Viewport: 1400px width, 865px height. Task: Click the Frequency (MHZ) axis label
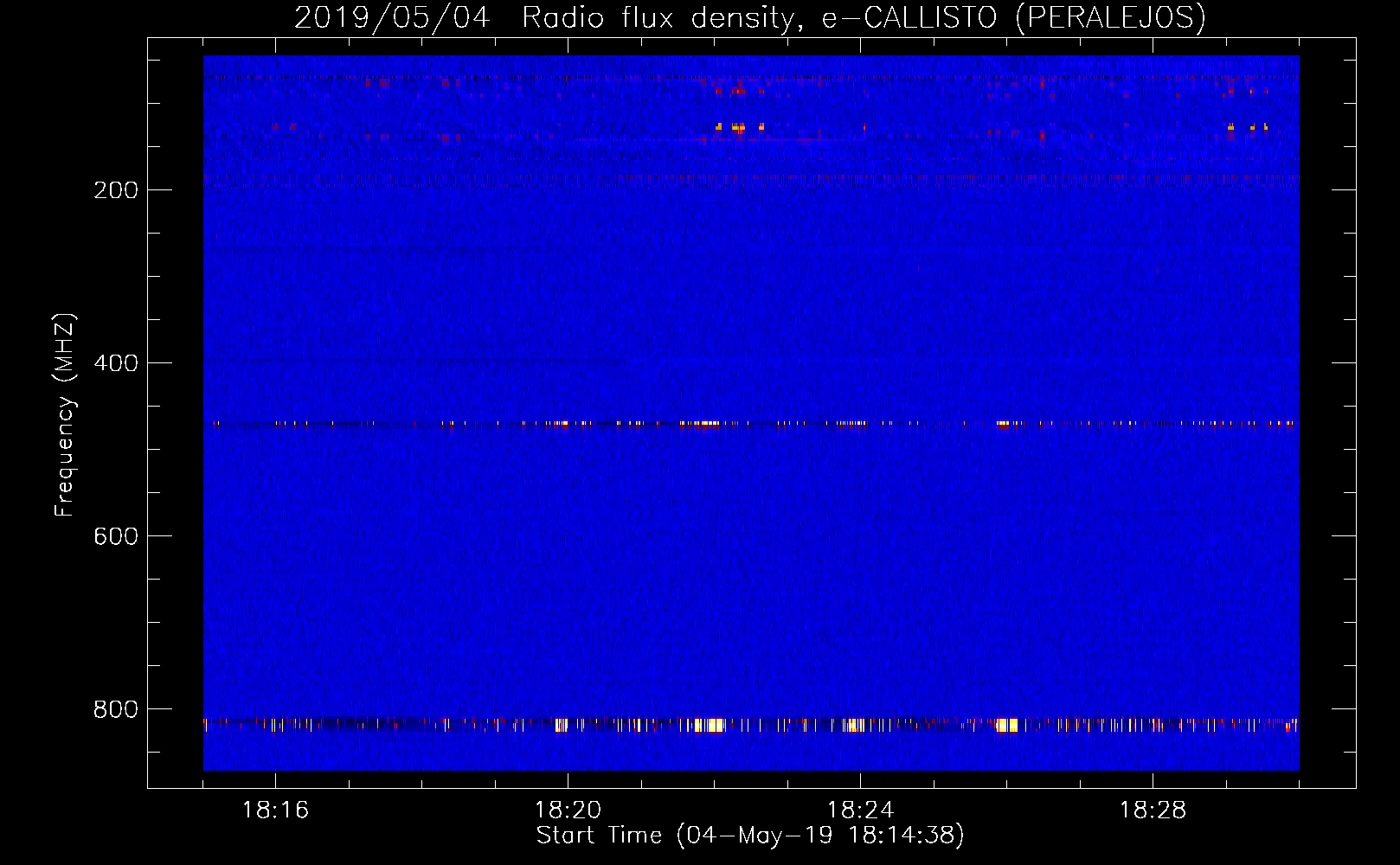click(65, 415)
